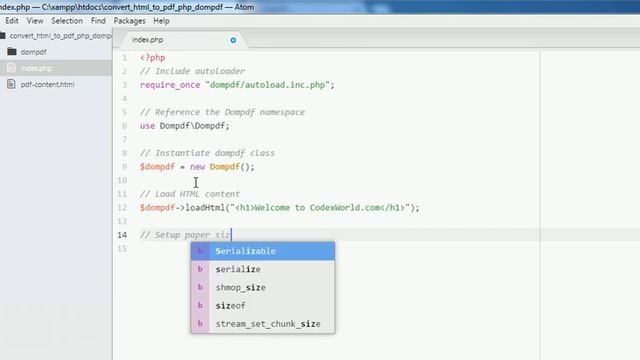The image size is (640, 360).
Task: Click the require_once keyword
Action: pos(170,85)
